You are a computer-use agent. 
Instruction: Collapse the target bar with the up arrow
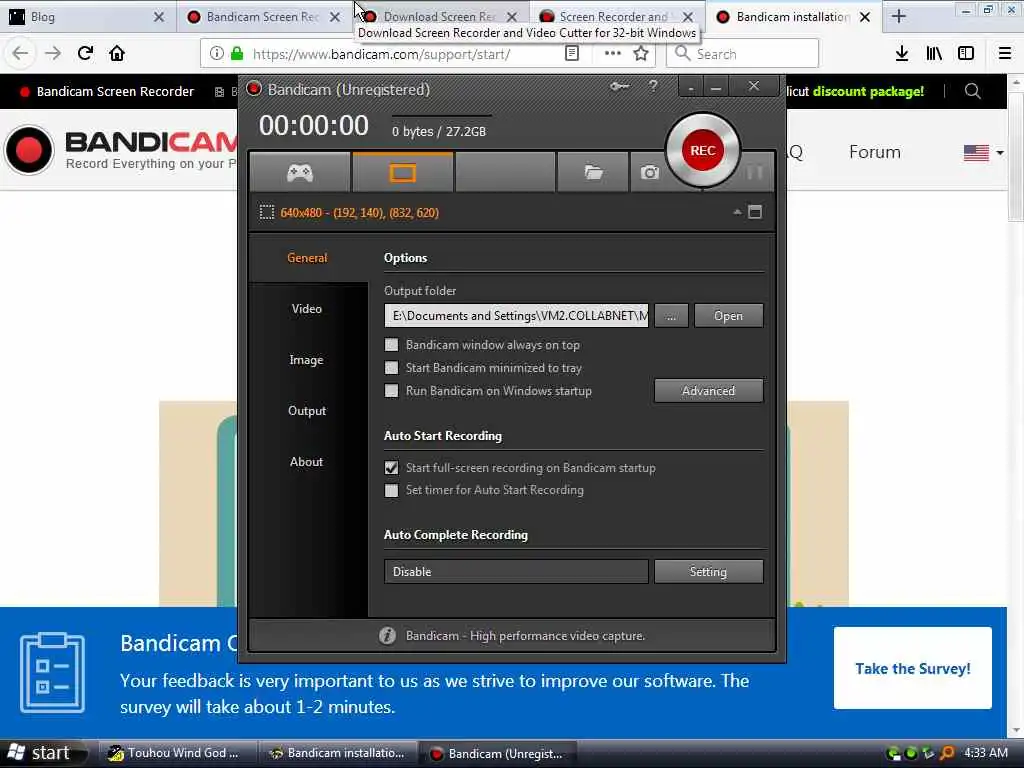point(737,212)
